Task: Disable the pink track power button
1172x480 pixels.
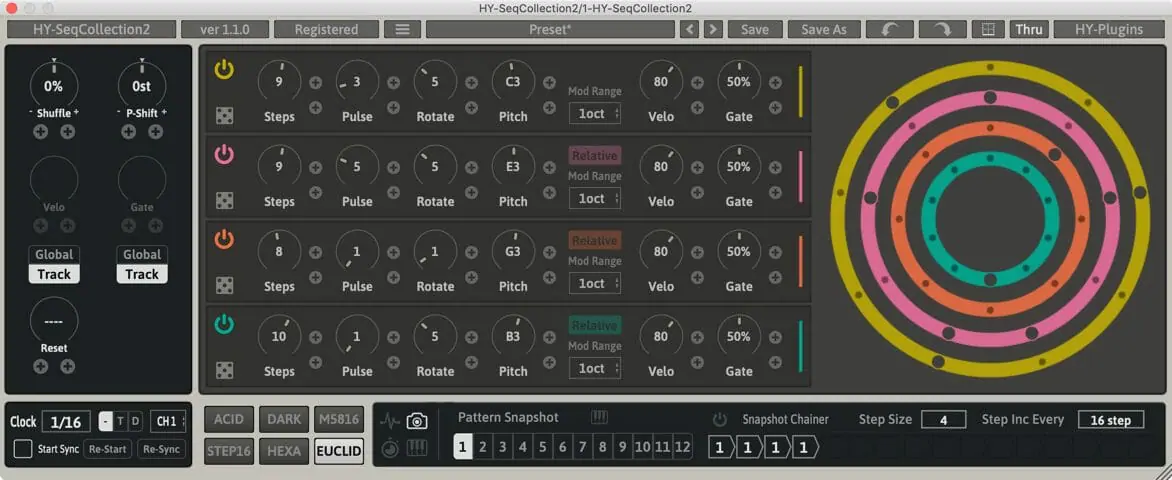Action: 224,154
